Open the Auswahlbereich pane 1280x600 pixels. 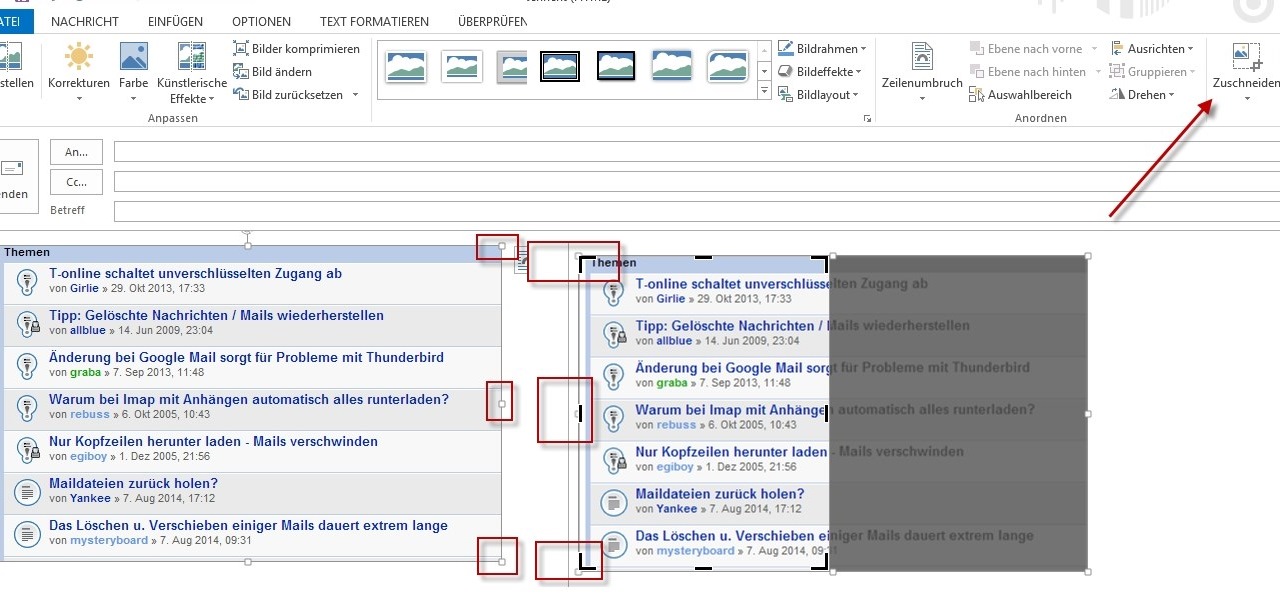point(1020,94)
